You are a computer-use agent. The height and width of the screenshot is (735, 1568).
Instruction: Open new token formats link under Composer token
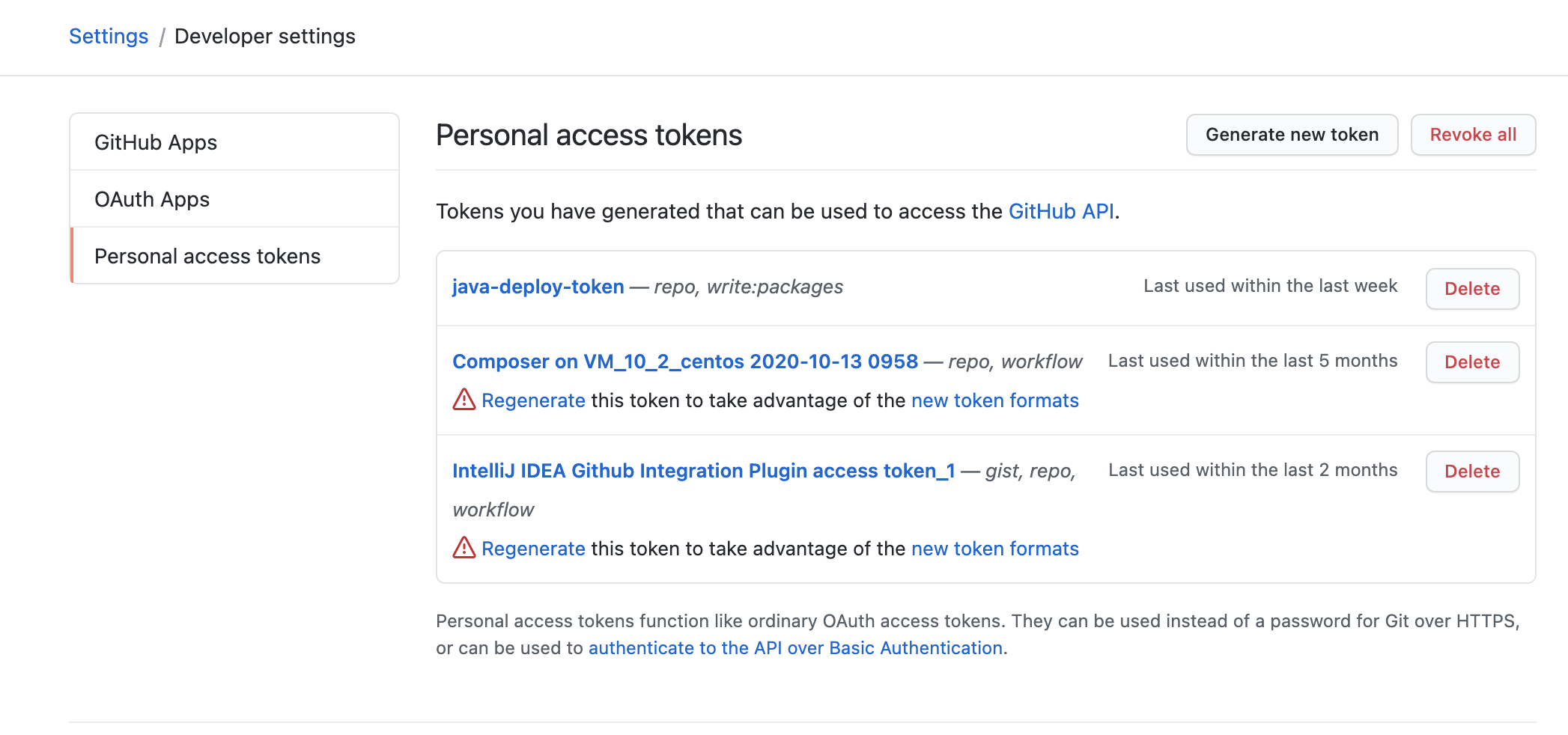(x=994, y=400)
